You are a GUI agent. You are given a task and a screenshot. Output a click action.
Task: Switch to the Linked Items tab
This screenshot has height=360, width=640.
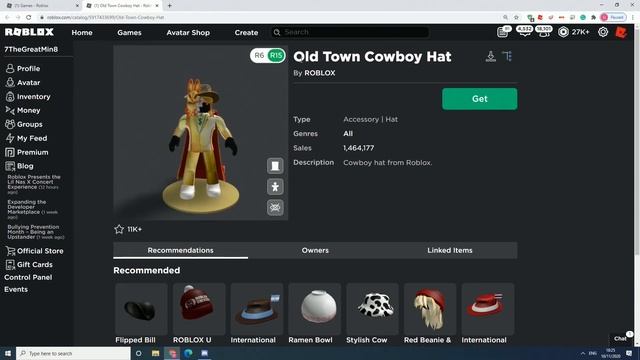(x=450, y=251)
